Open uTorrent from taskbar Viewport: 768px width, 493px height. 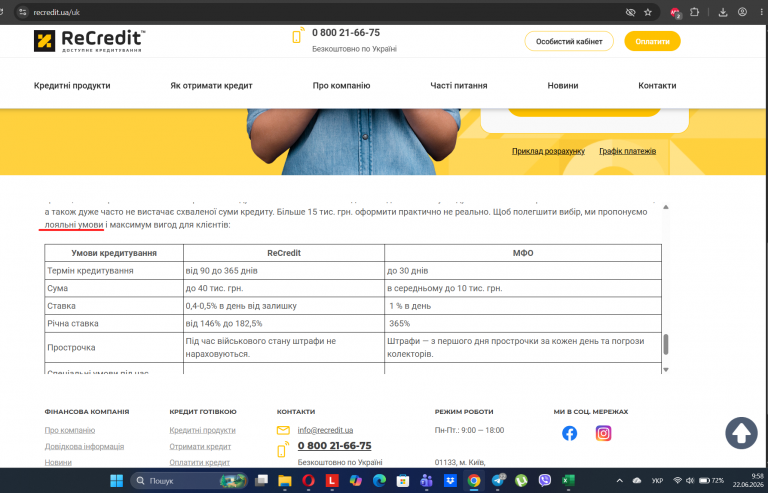(521, 481)
